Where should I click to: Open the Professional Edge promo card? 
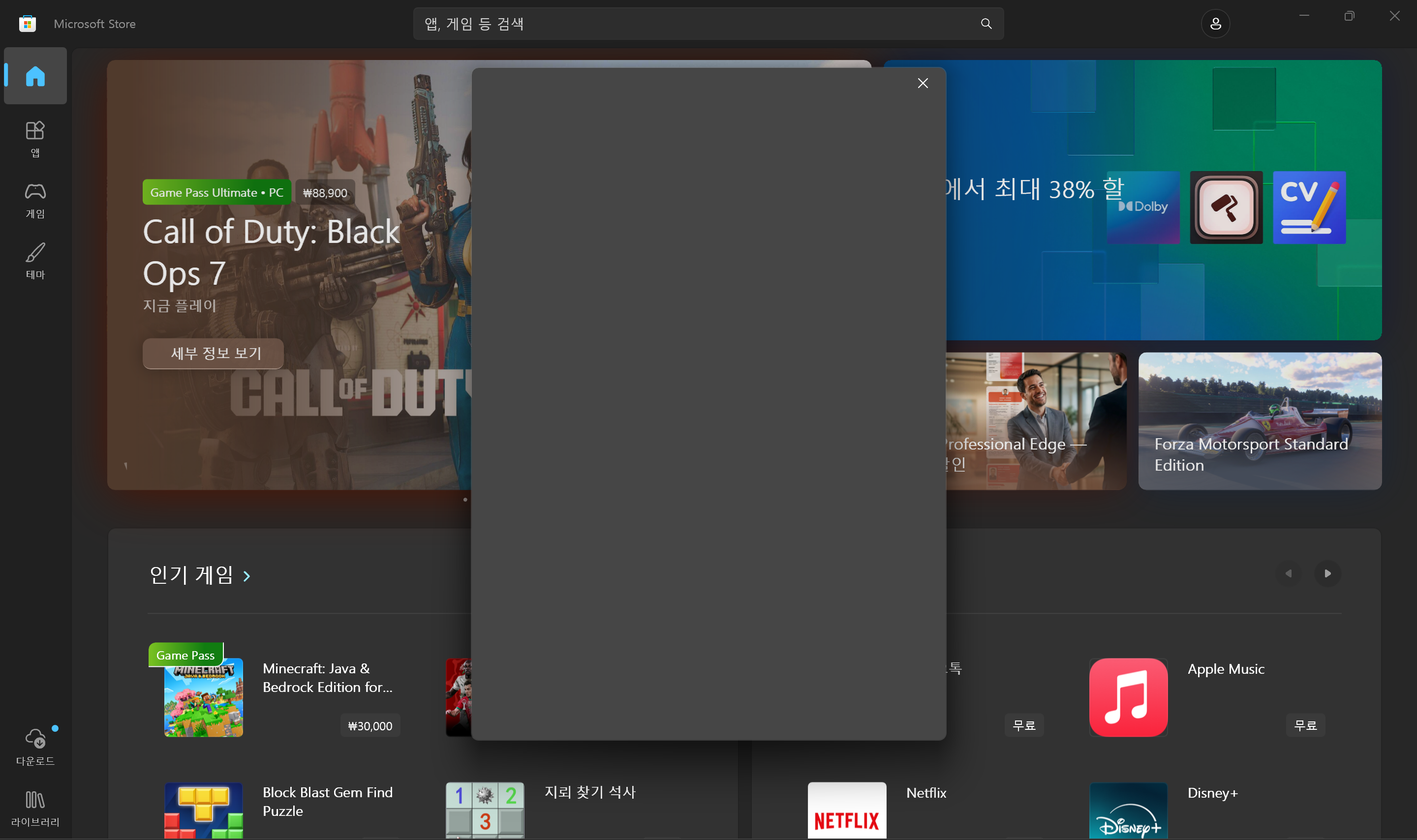pyautogui.click(x=1036, y=421)
